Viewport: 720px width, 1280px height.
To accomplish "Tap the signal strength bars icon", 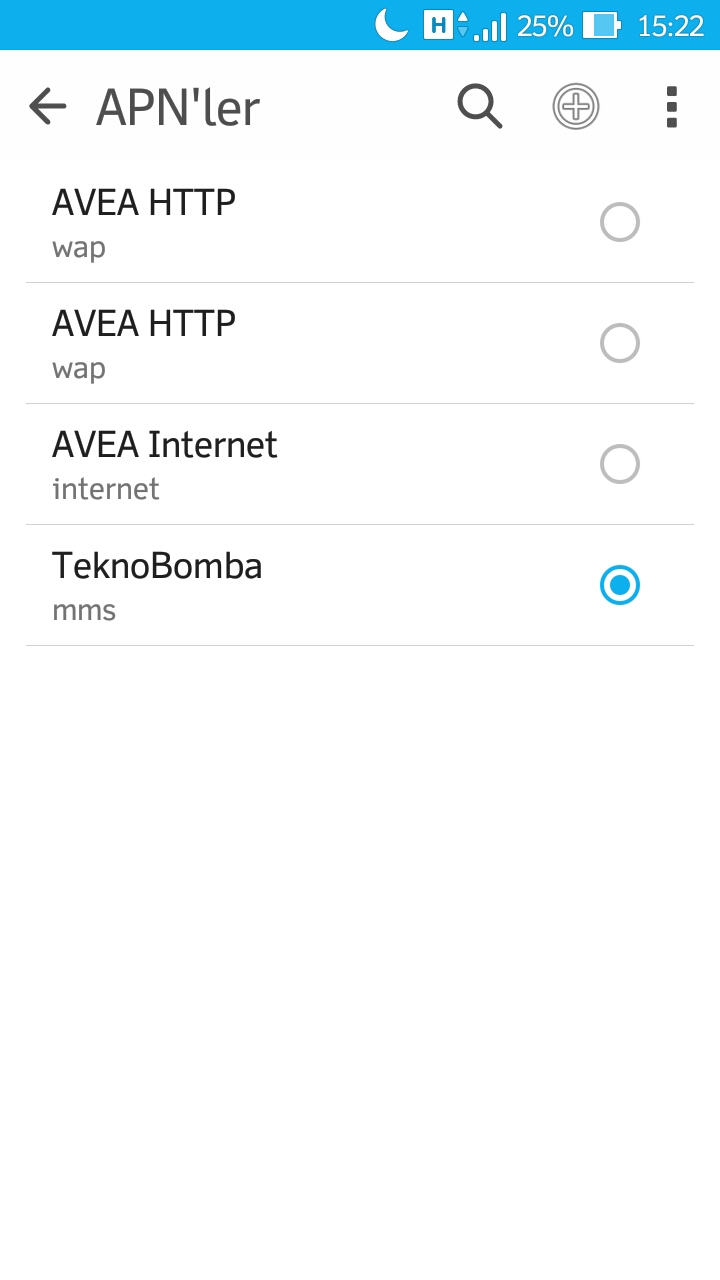I will [491, 26].
